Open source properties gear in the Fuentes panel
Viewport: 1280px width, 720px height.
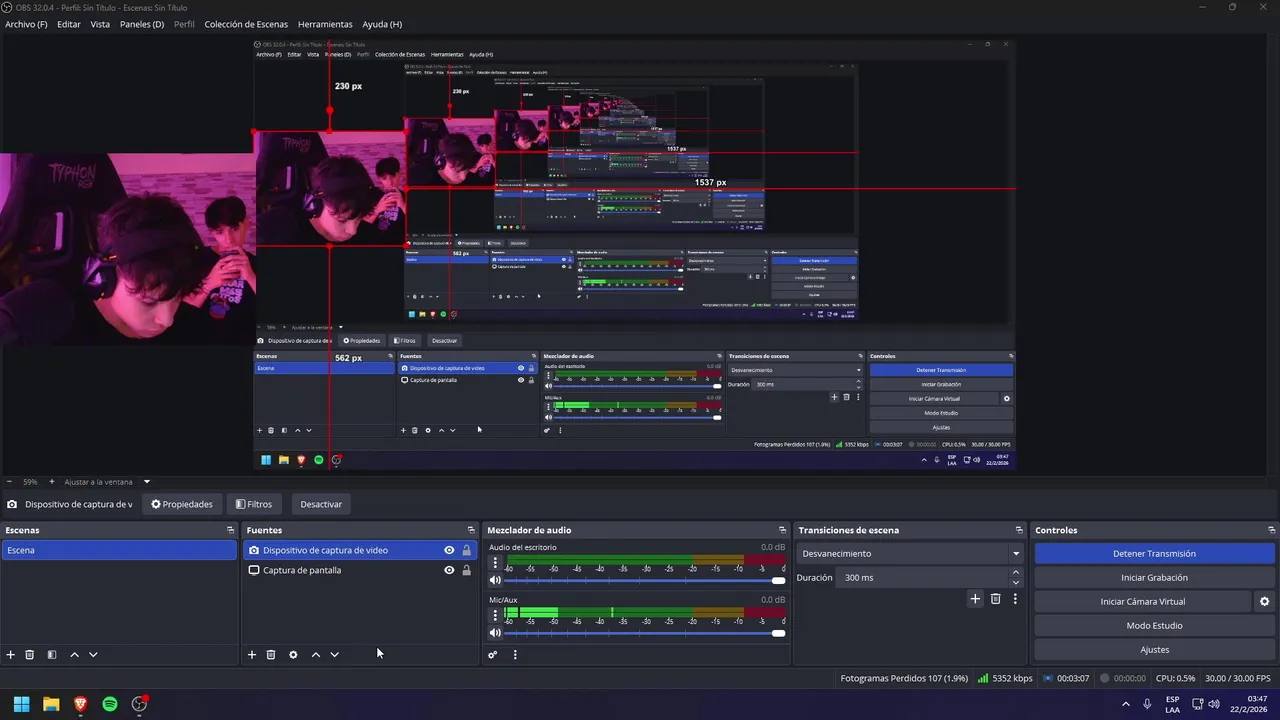tap(293, 655)
